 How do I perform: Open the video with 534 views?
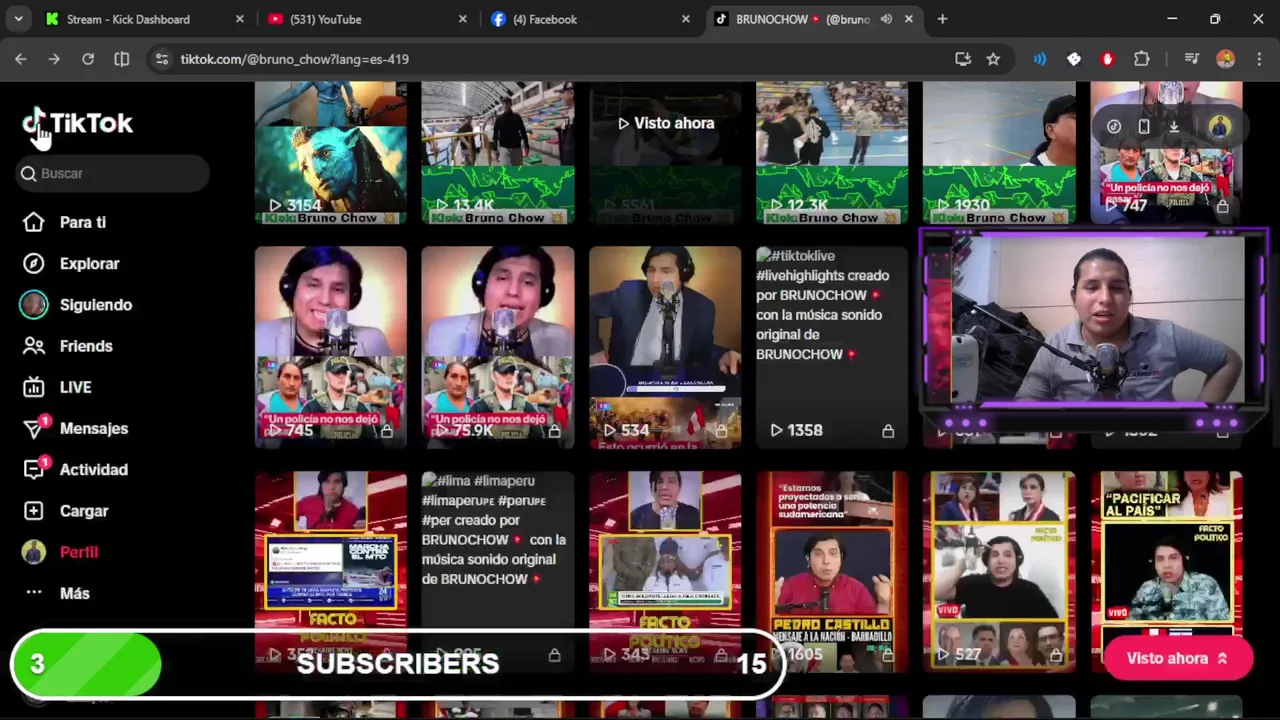click(665, 347)
